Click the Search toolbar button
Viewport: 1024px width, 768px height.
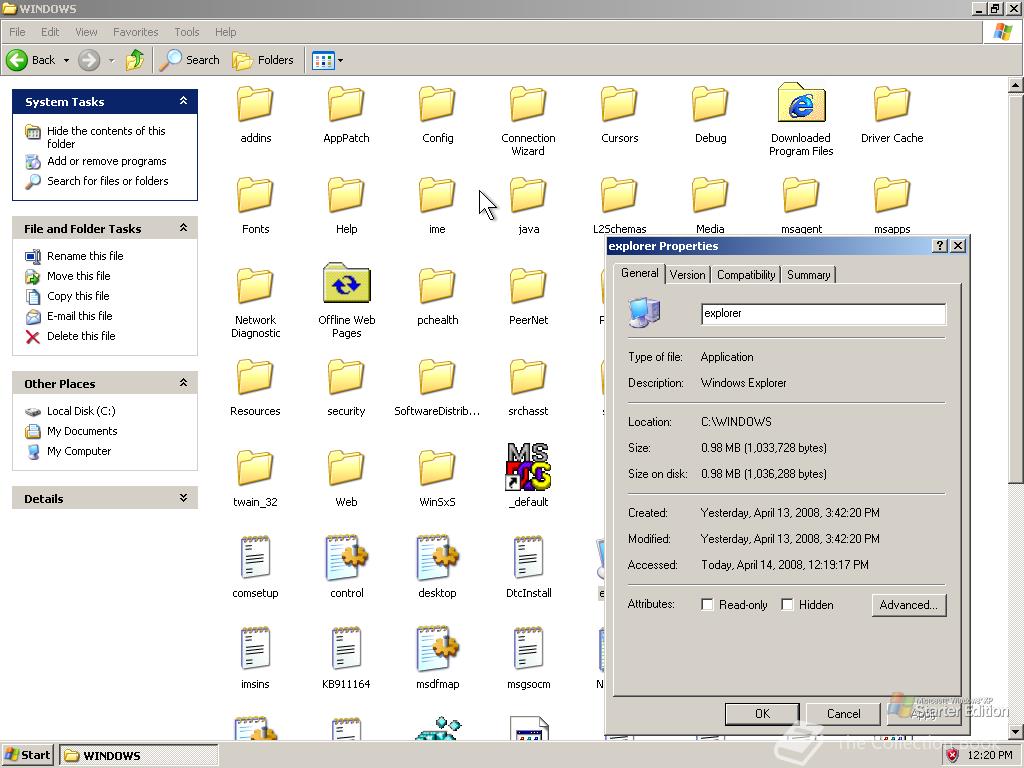point(189,60)
